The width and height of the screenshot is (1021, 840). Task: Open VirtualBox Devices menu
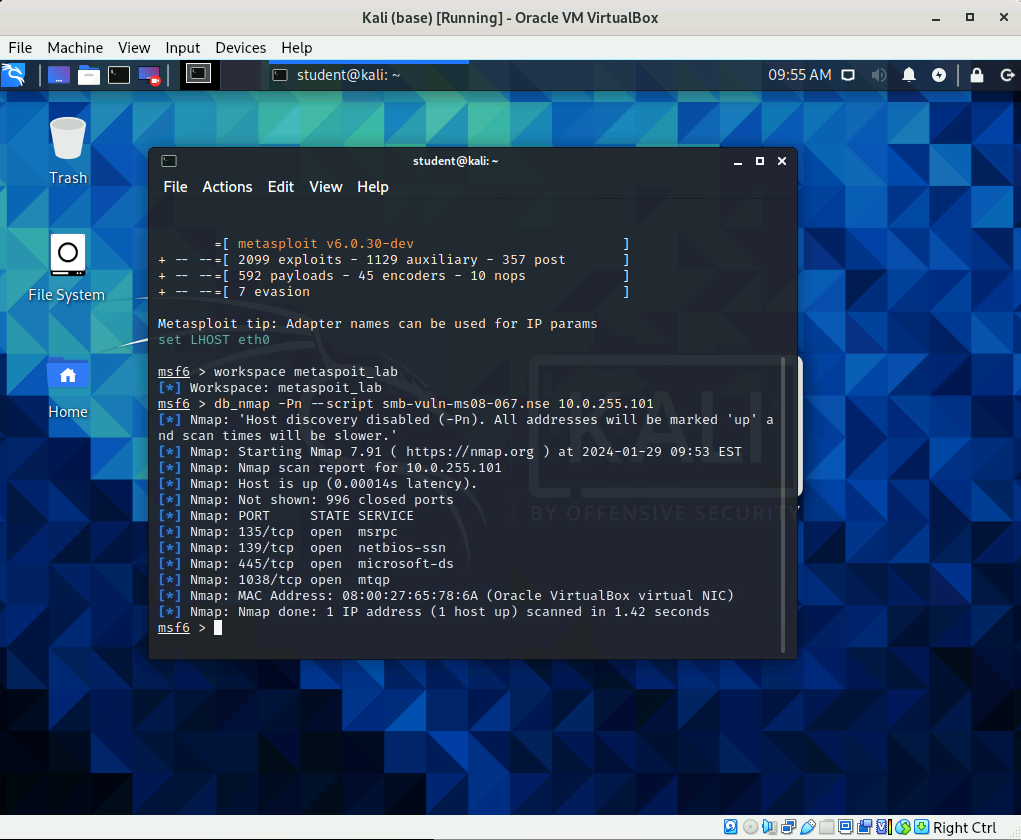click(240, 48)
